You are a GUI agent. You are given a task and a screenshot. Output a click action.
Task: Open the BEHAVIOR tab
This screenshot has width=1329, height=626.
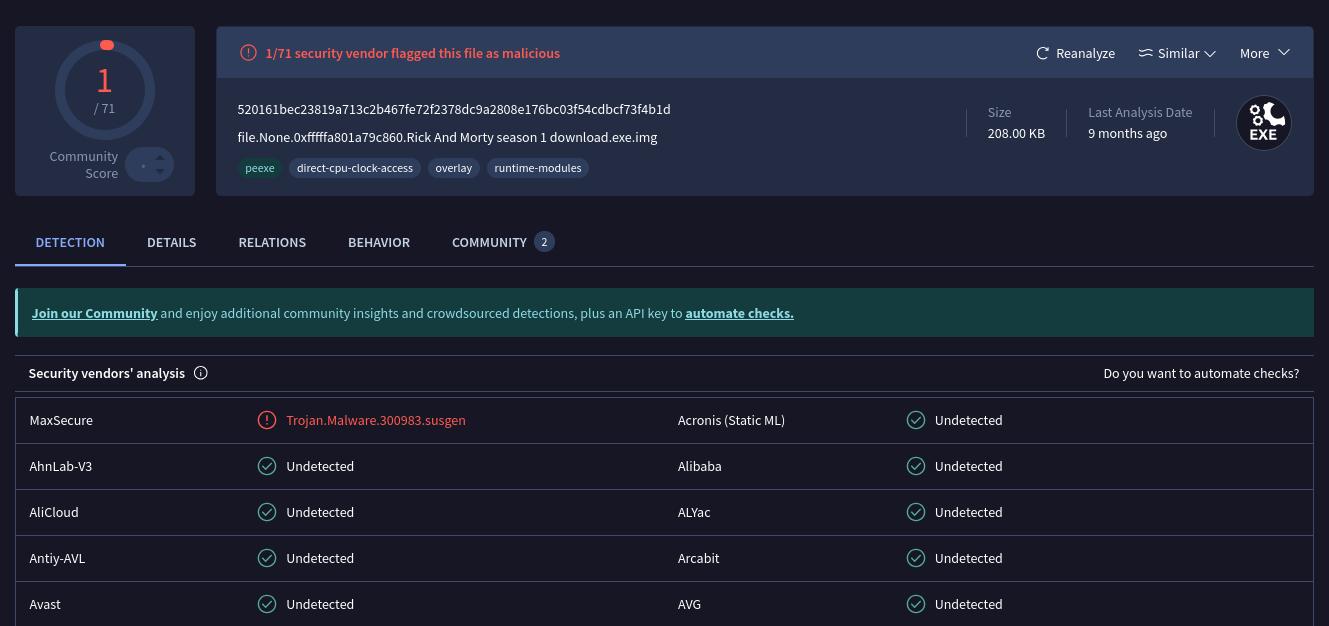[x=379, y=242]
